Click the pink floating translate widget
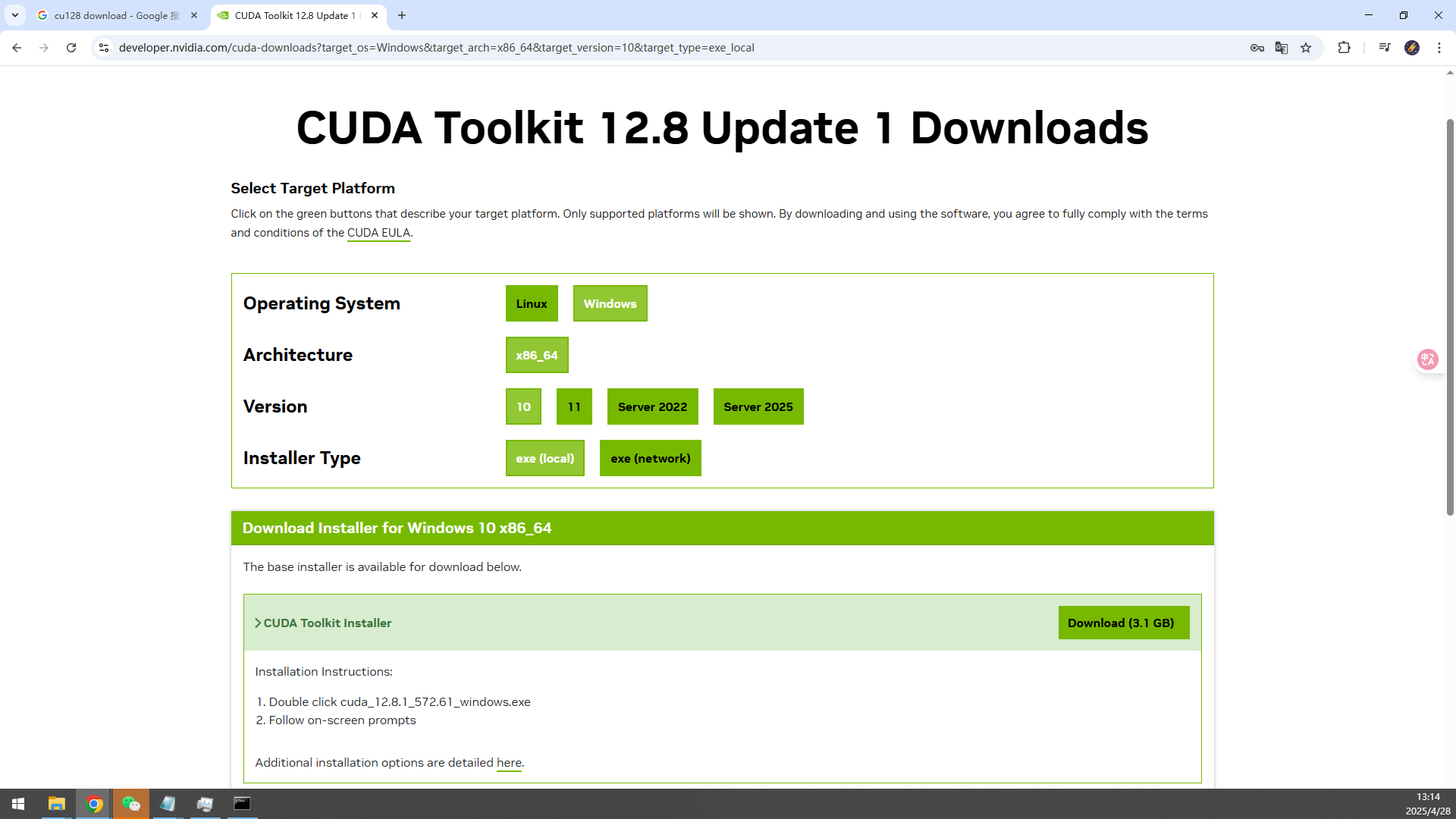This screenshot has height=819, width=1456. point(1428,359)
